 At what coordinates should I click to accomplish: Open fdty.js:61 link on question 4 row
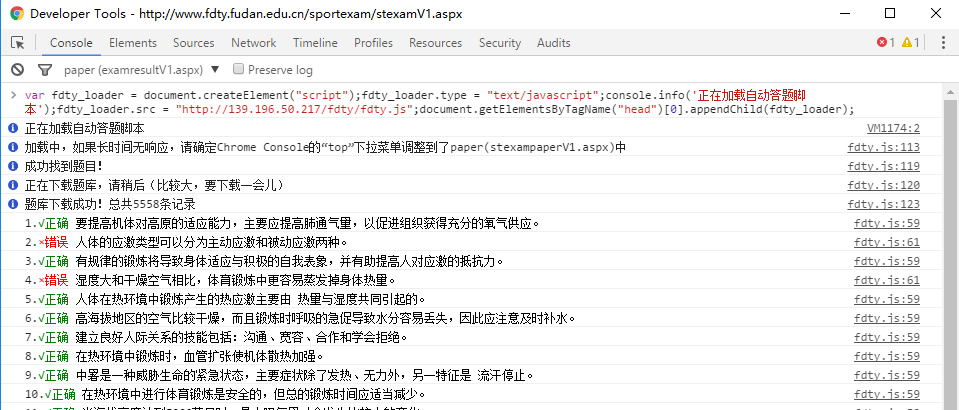tap(887, 280)
